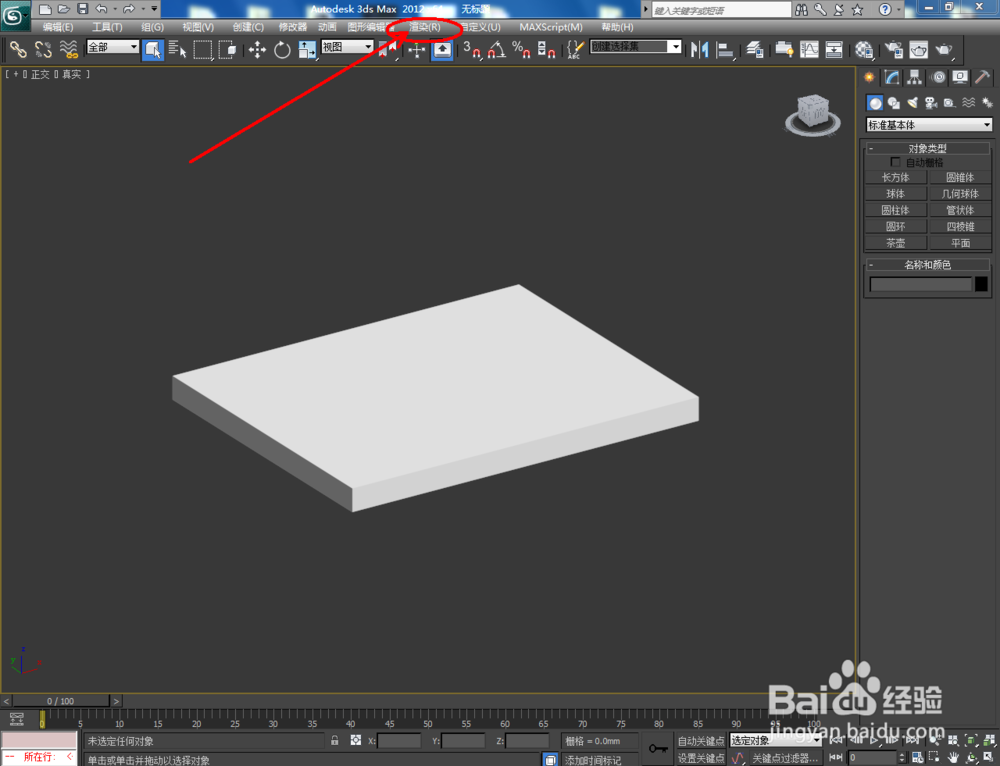Click the selection lock toggle icon
The height and width of the screenshot is (766, 1000).
(334, 740)
